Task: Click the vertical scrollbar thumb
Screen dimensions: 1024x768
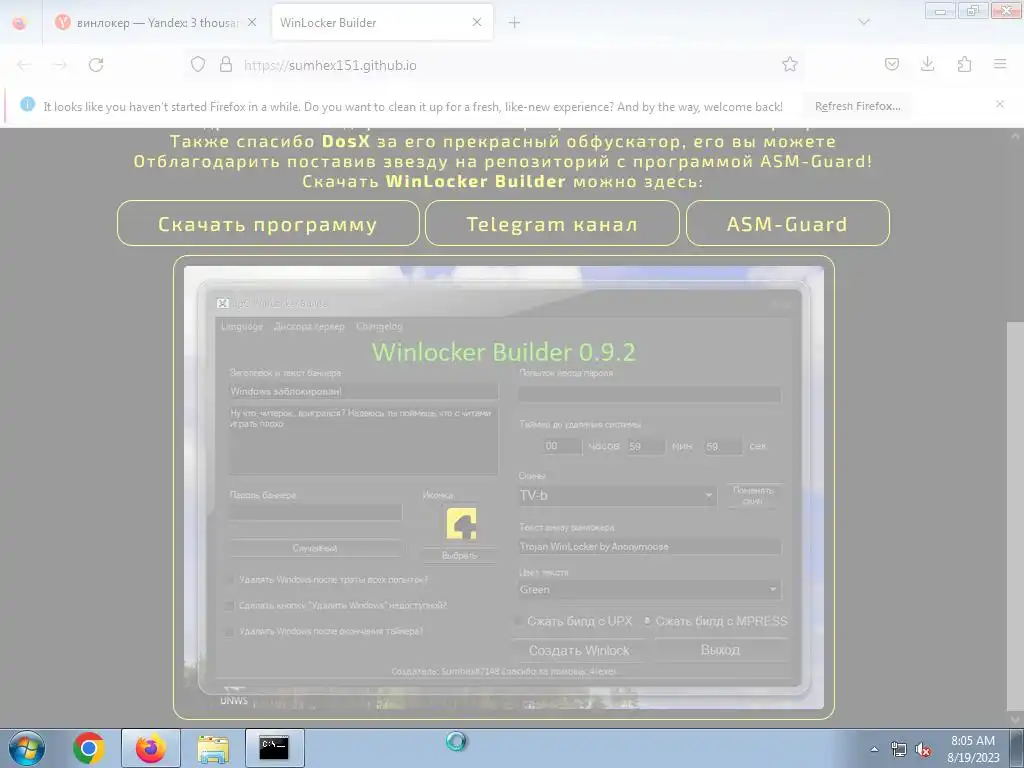Action: (1016, 516)
